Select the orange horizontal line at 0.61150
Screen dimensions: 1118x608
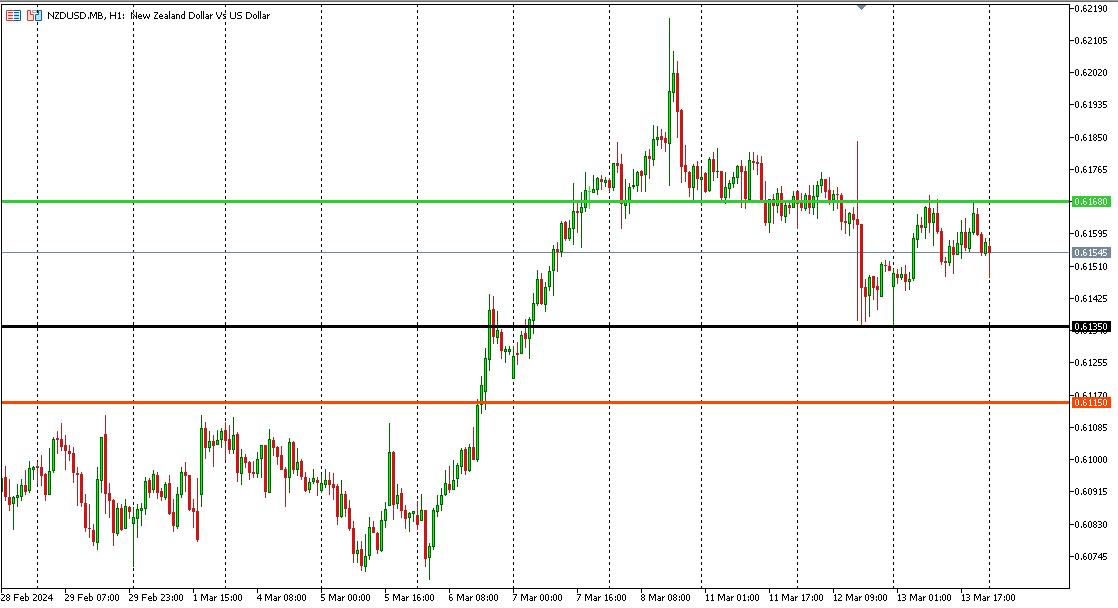535,403
